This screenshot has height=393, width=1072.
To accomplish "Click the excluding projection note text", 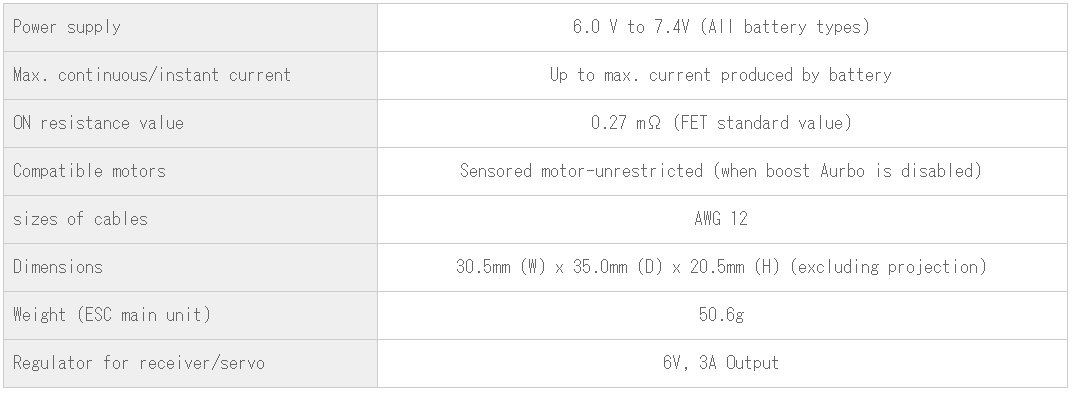I will (x=888, y=267).
